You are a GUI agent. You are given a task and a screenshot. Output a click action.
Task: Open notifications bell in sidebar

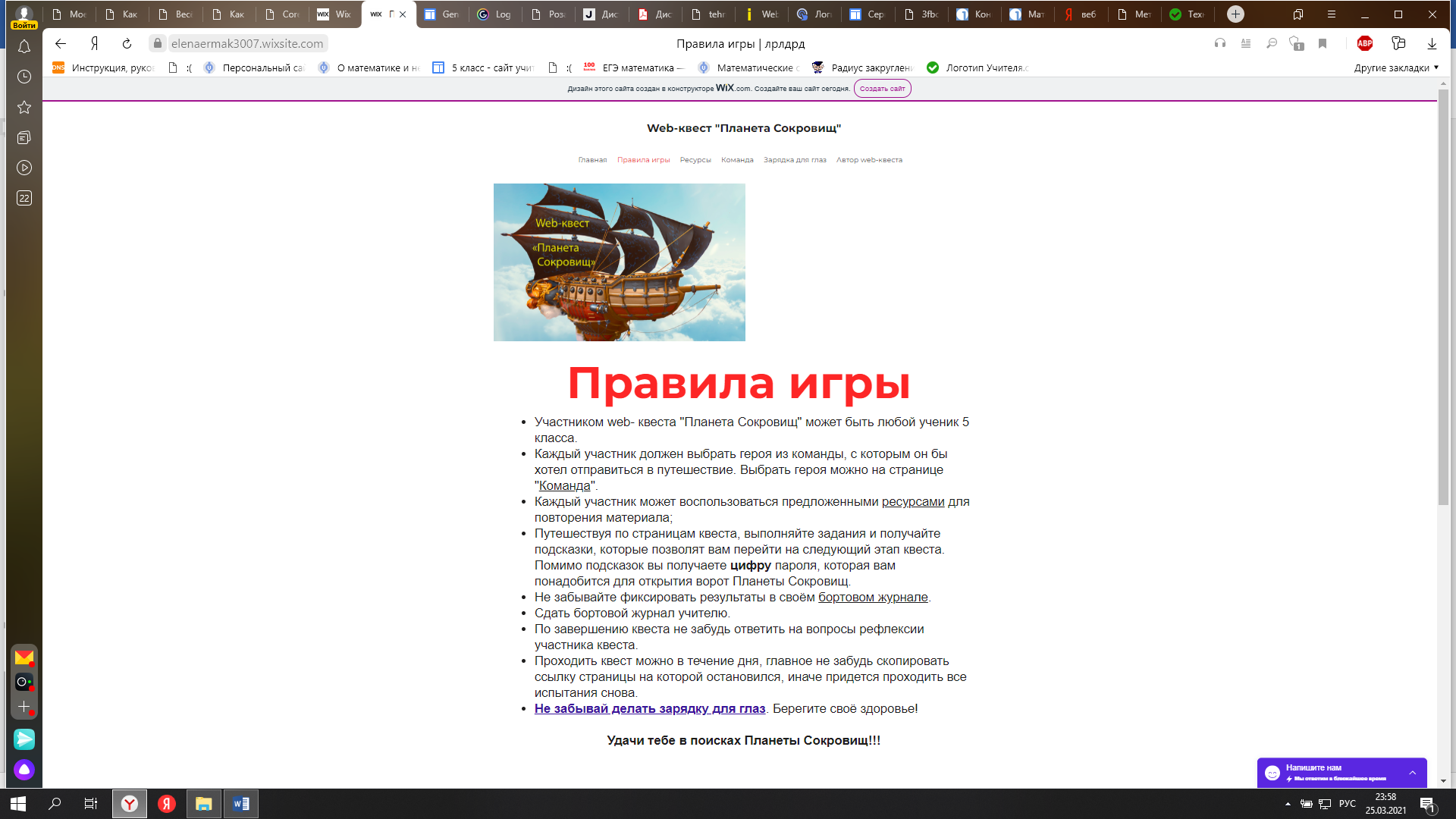(x=24, y=47)
